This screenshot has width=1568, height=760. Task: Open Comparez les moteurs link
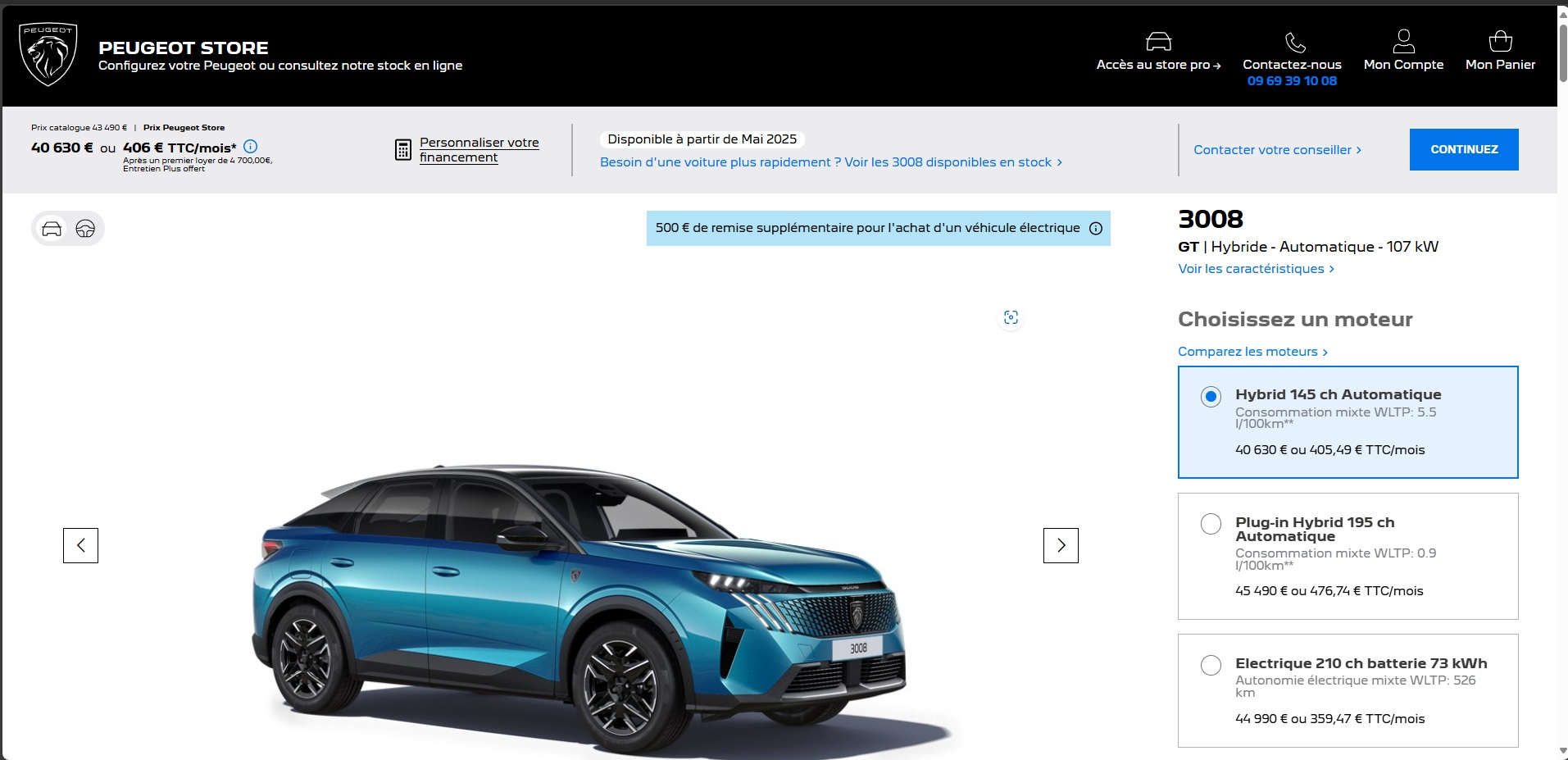pyautogui.click(x=1252, y=352)
